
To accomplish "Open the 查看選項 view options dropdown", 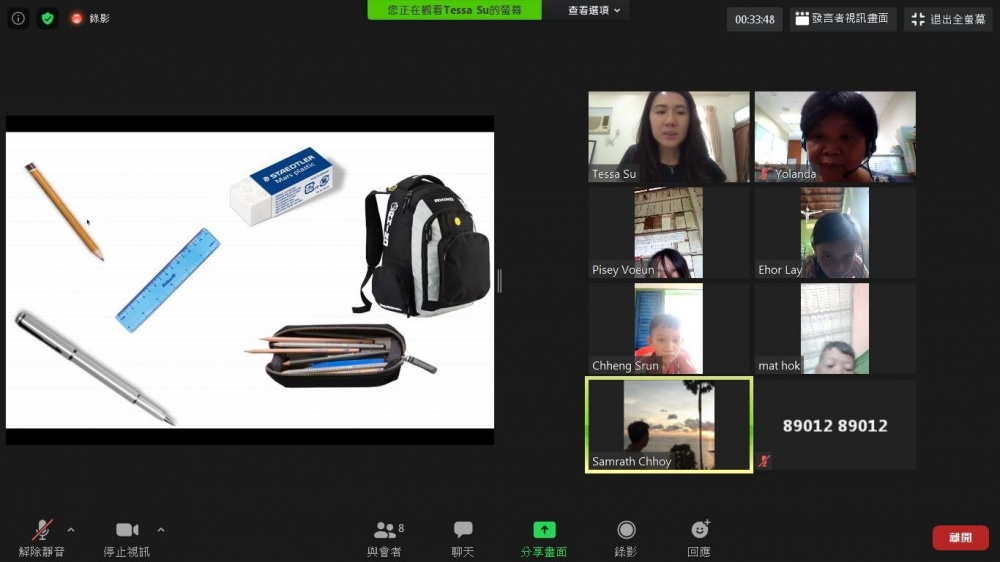I will (594, 10).
